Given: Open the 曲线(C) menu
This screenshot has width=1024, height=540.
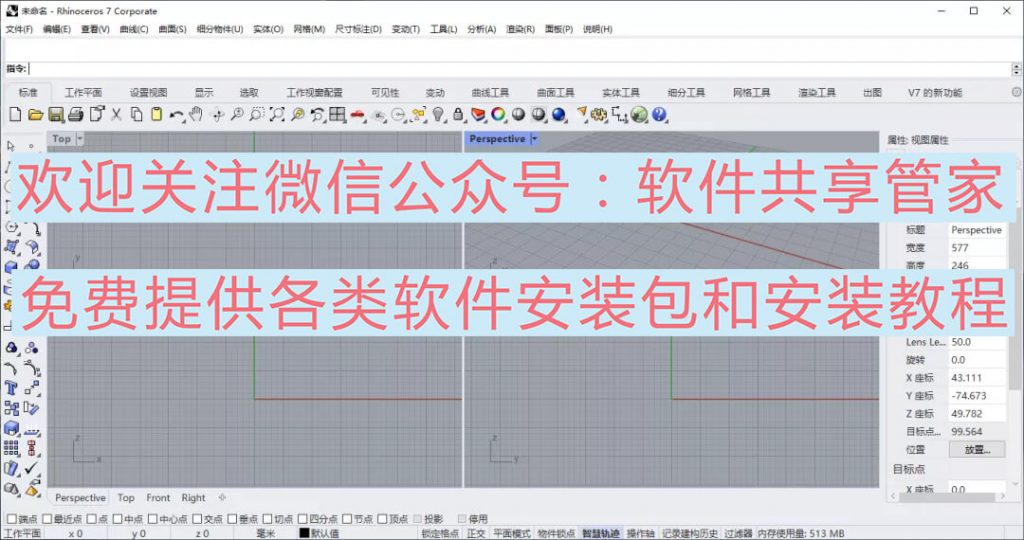Looking at the screenshot, I should point(134,29).
